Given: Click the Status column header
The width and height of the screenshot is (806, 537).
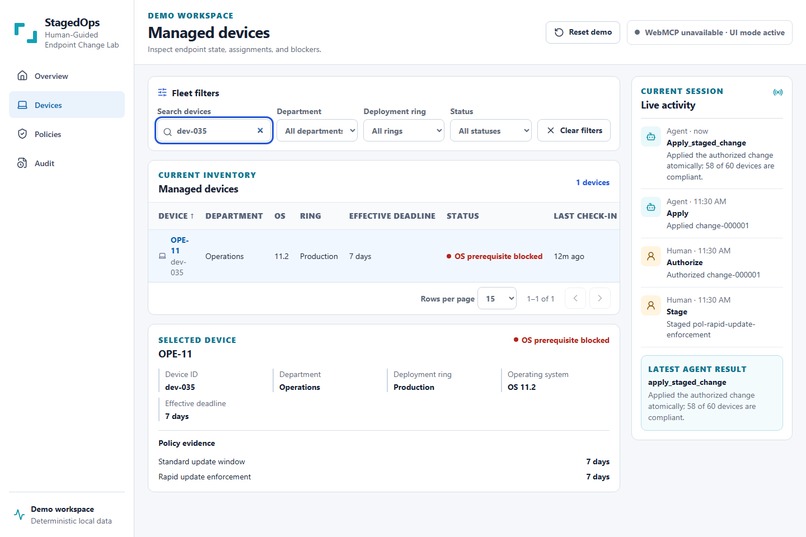Looking at the screenshot, I should click(x=463, y=216).
